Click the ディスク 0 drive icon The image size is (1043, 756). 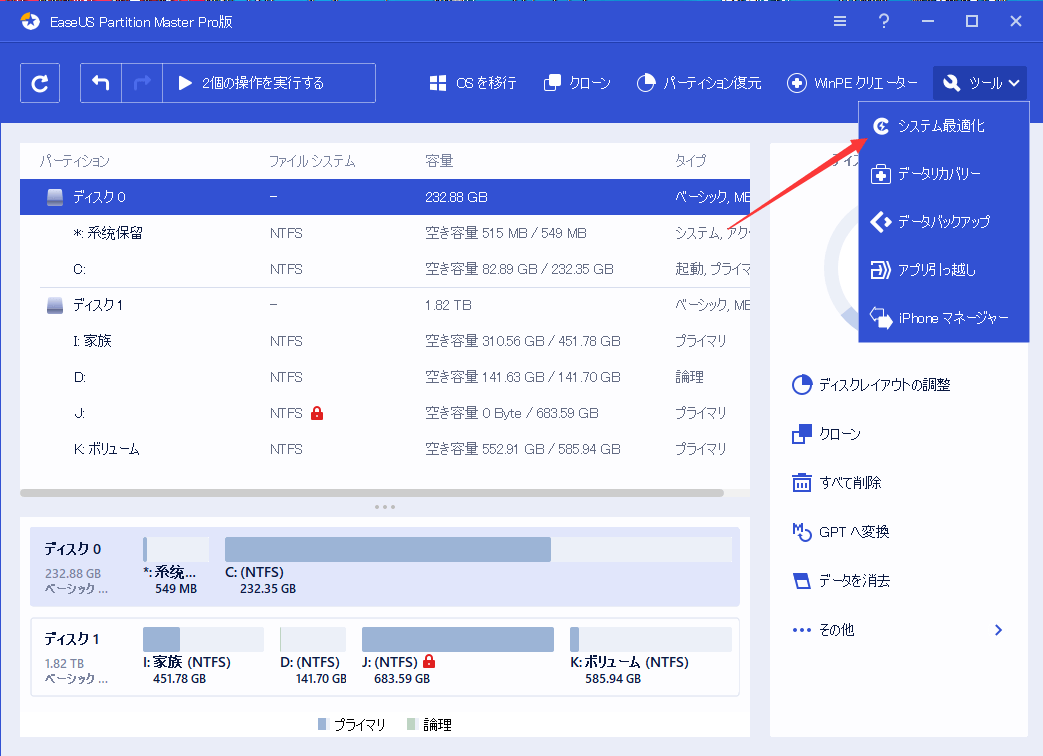coord(55,197)
